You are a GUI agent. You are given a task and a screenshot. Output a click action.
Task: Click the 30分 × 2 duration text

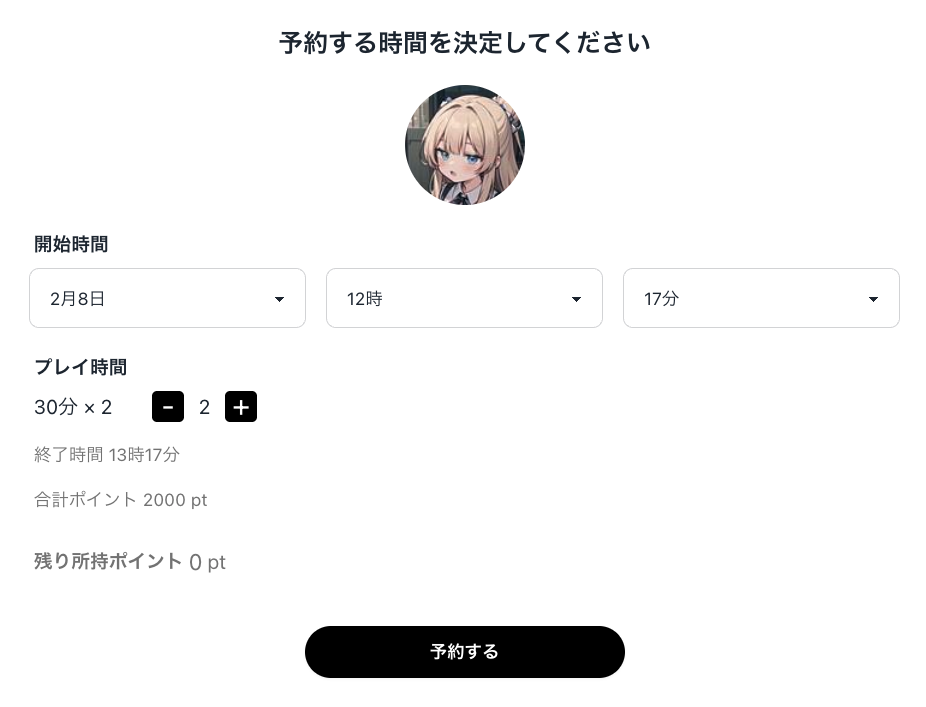[x=73, y=407]
